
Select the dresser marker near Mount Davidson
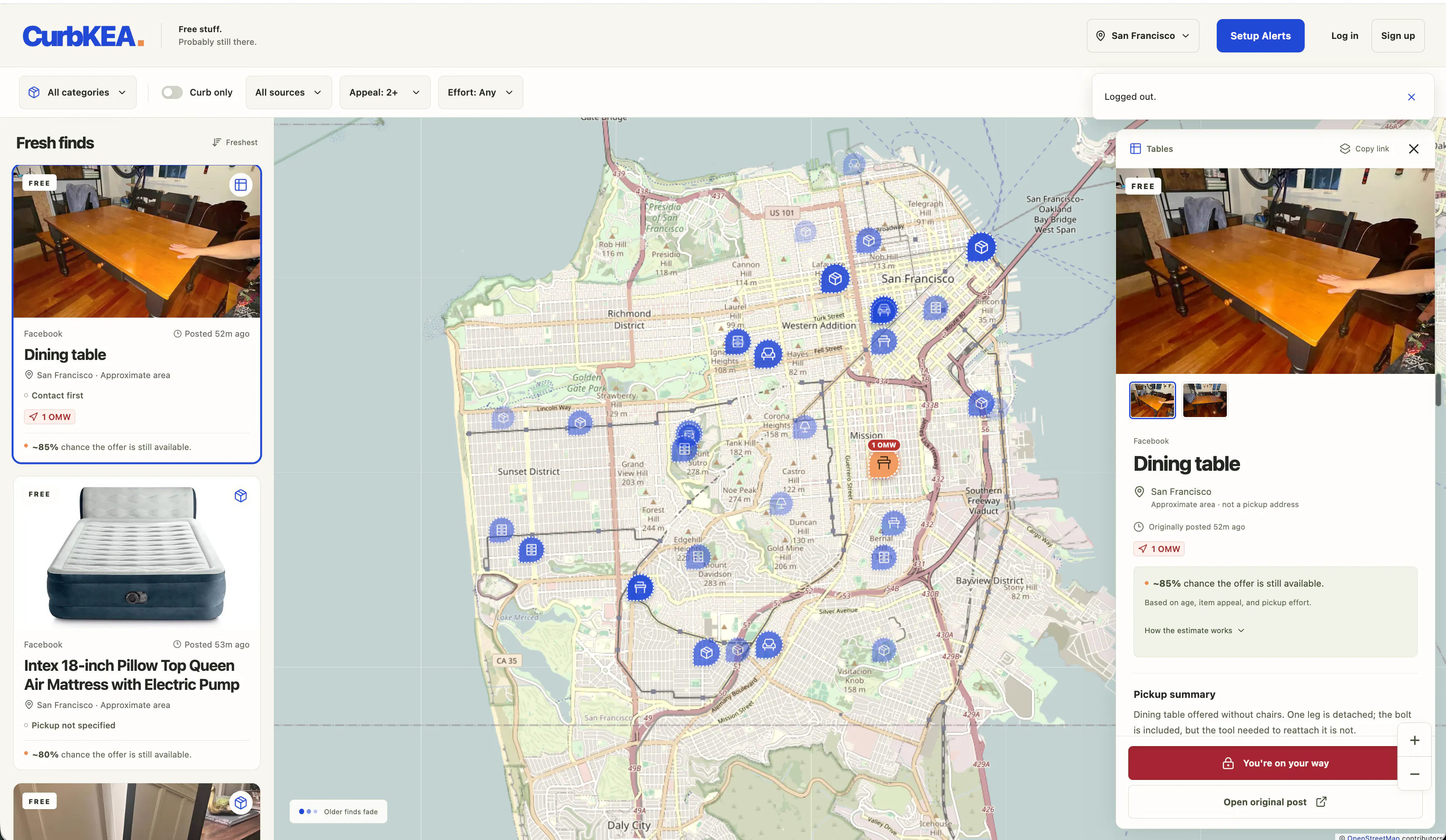pos(698,557)
